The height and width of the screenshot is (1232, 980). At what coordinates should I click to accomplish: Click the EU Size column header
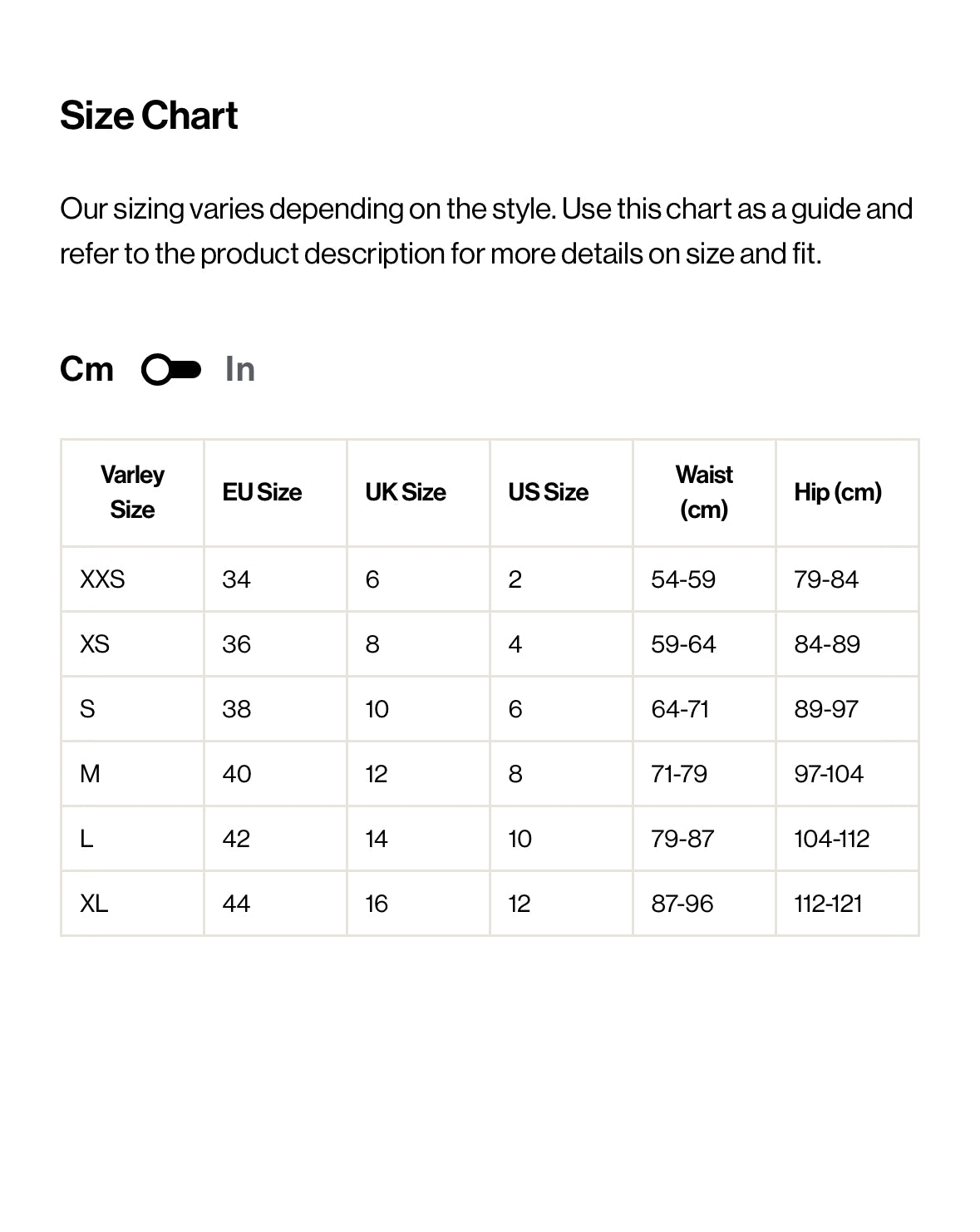click(262, 492)
